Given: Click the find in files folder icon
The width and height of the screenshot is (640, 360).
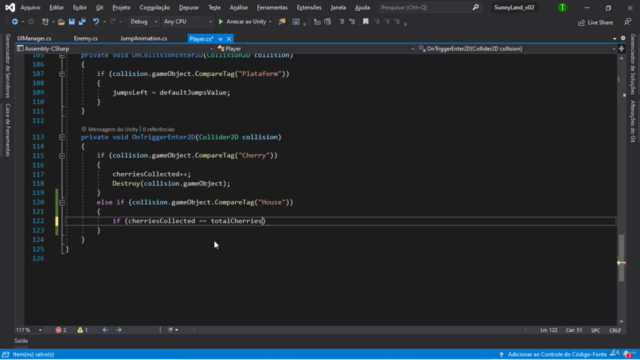Looking at the screenshot, I should pos(282,22).
